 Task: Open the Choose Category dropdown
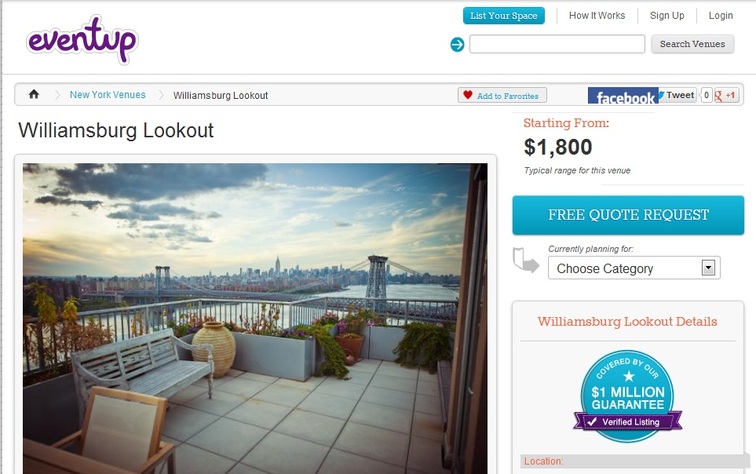(634, 268)
